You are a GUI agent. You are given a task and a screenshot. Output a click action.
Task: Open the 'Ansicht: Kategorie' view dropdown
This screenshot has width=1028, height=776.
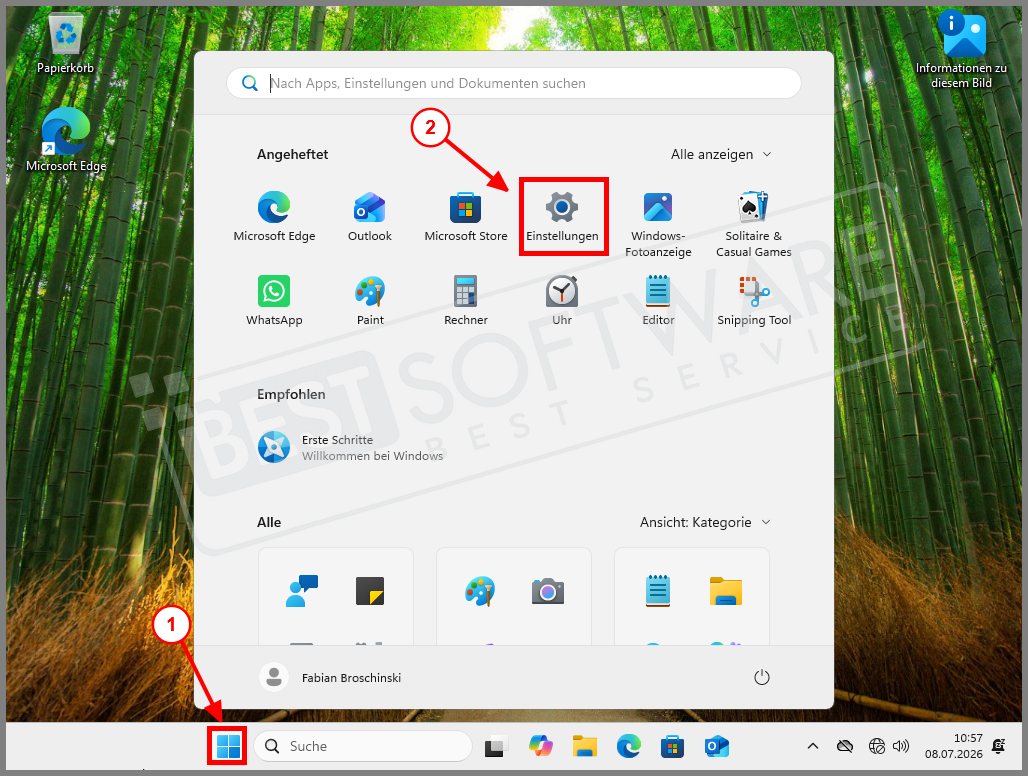705,522
